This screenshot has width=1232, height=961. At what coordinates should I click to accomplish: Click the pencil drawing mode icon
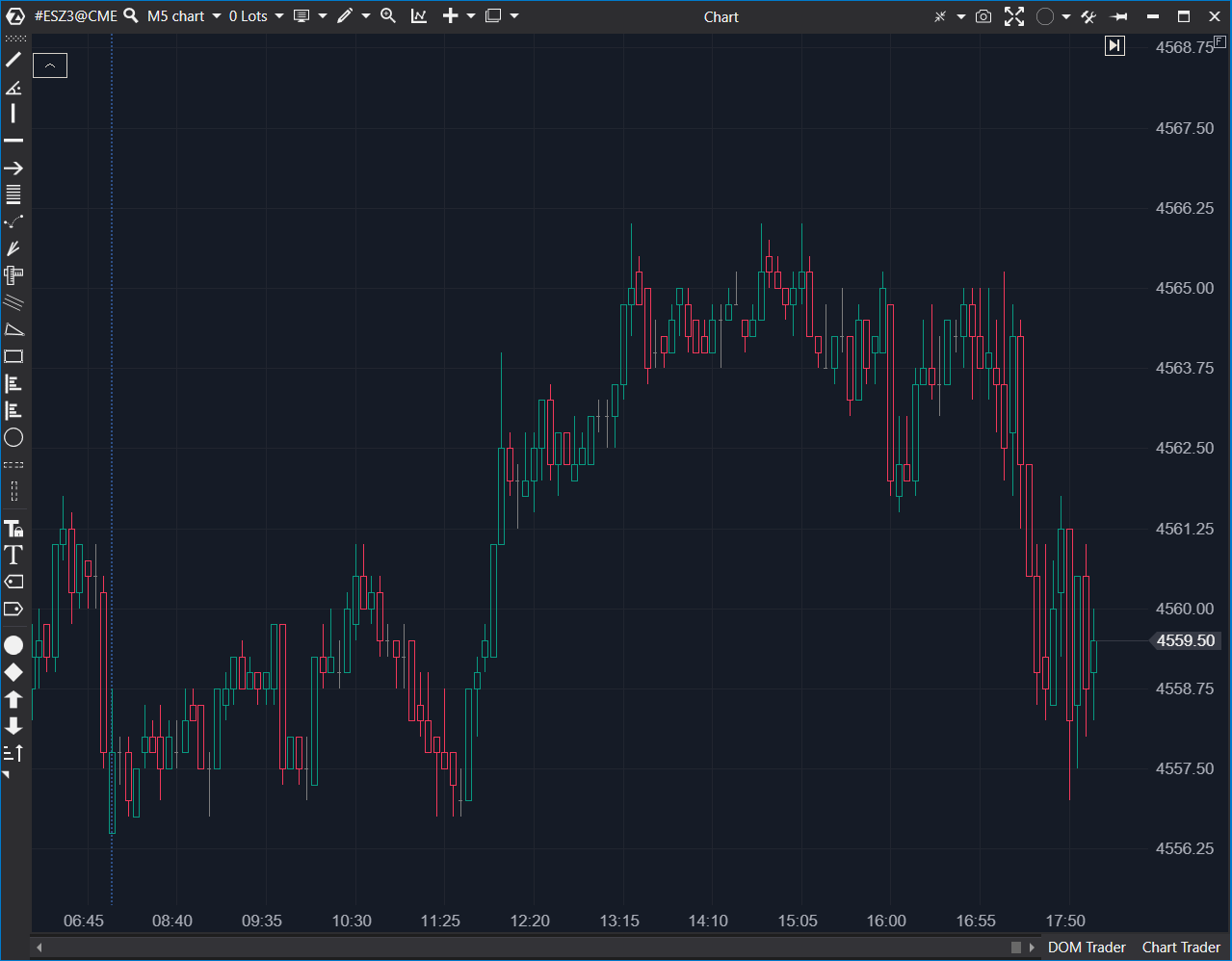pos(345,16)
